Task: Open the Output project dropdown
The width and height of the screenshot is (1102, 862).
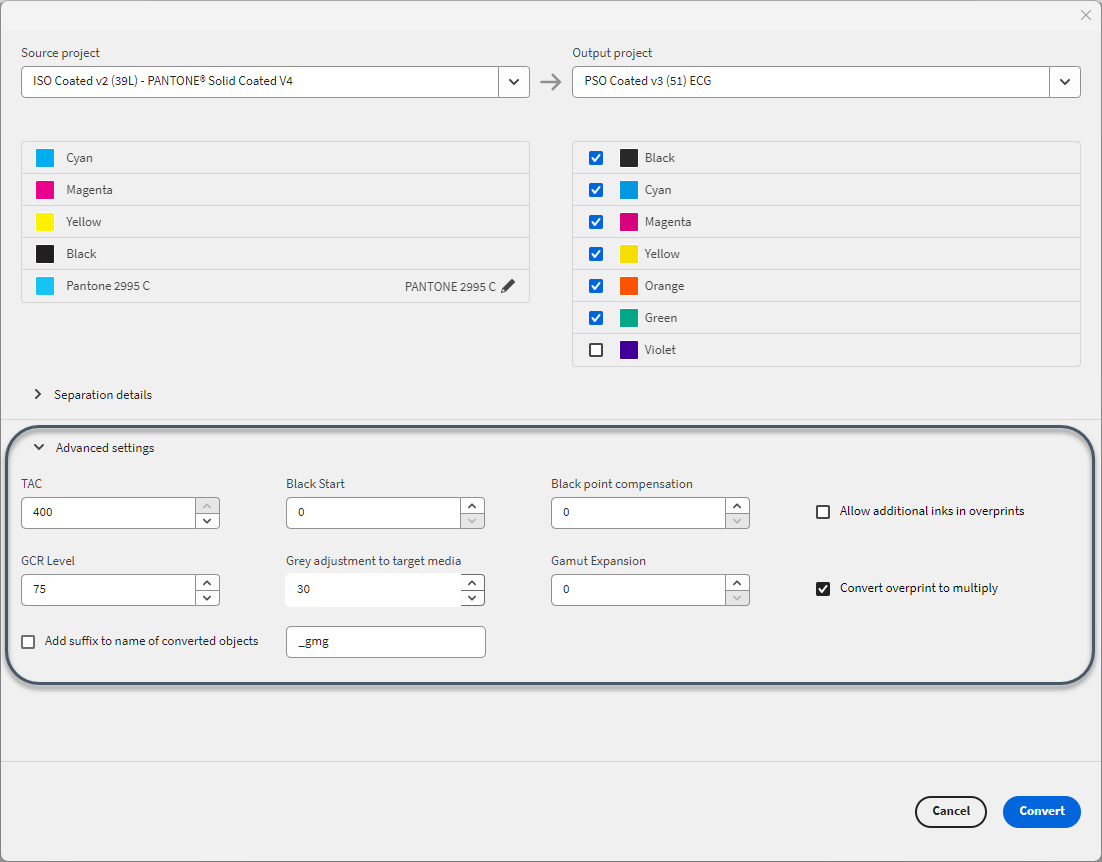Action: point(1065,81)
